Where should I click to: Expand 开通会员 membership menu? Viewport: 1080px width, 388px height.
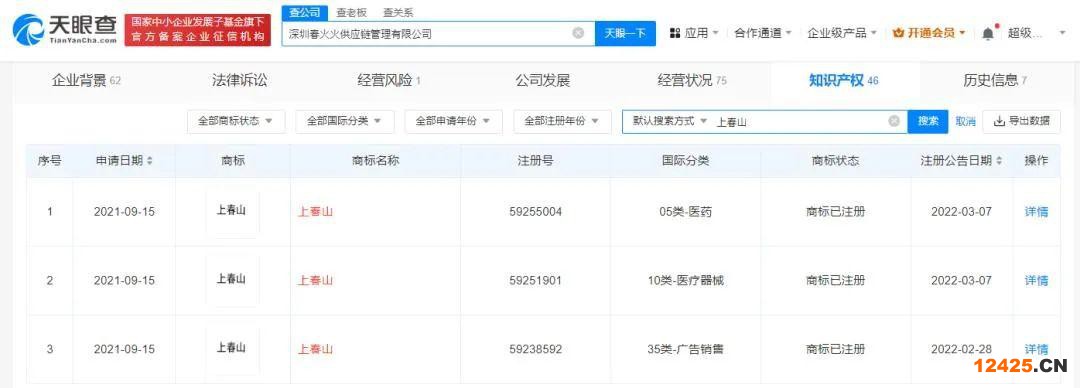pyautogui.click(x=928, y=32)
